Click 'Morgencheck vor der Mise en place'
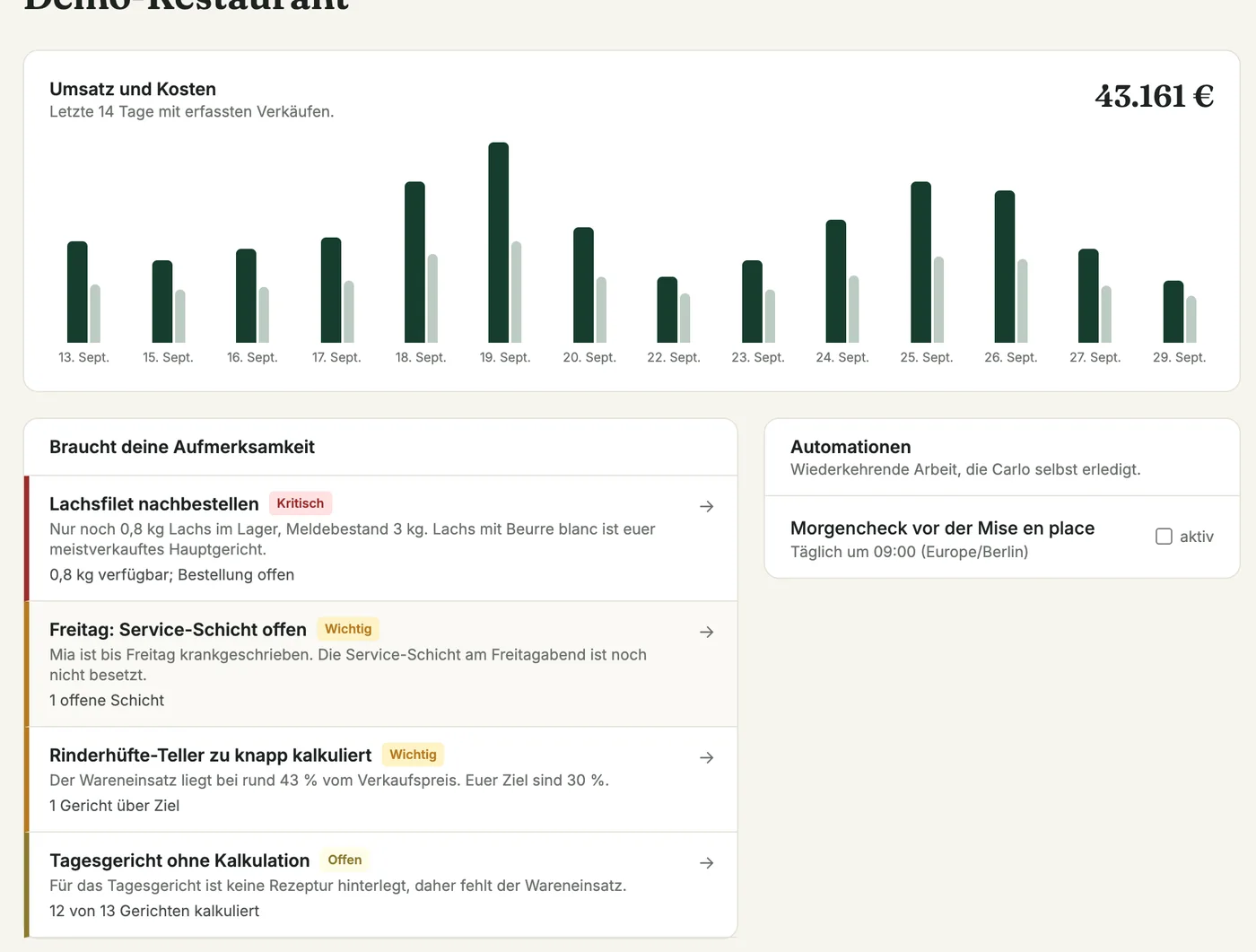The height and width of the screenshot is (952, 1256). click(x=942, y=528)
